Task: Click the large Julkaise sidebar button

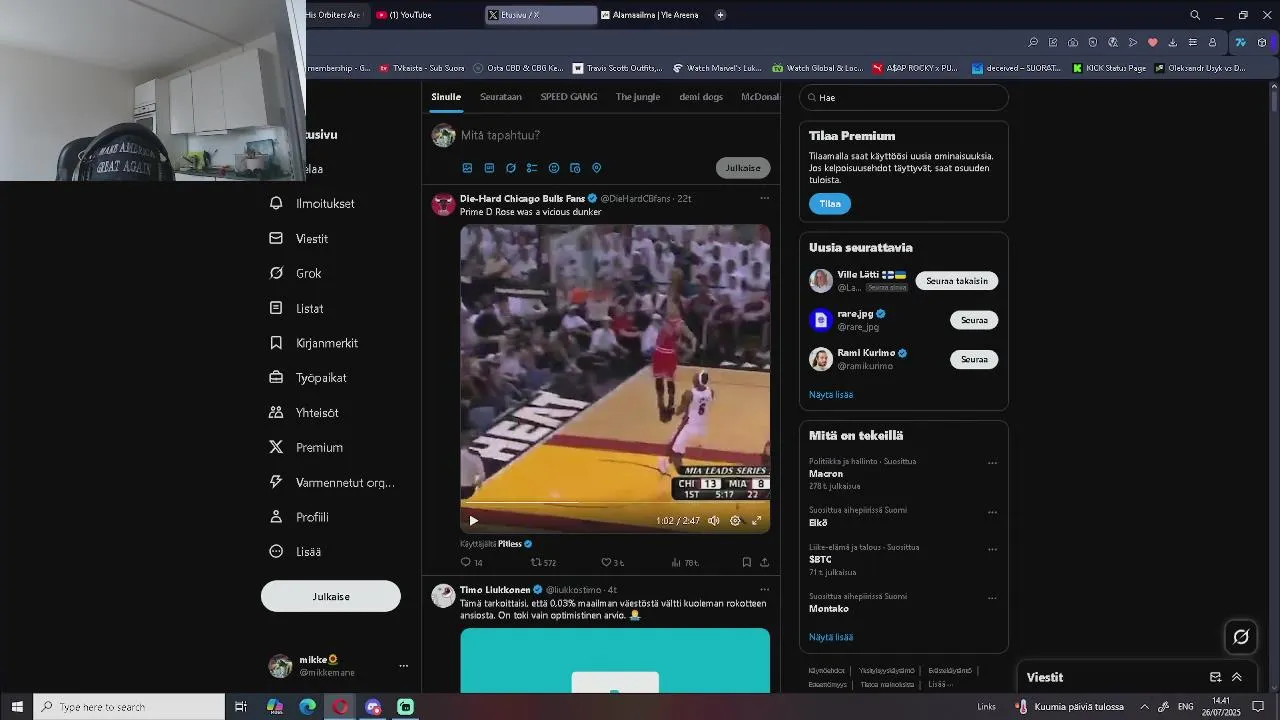Action: point(331,596)
